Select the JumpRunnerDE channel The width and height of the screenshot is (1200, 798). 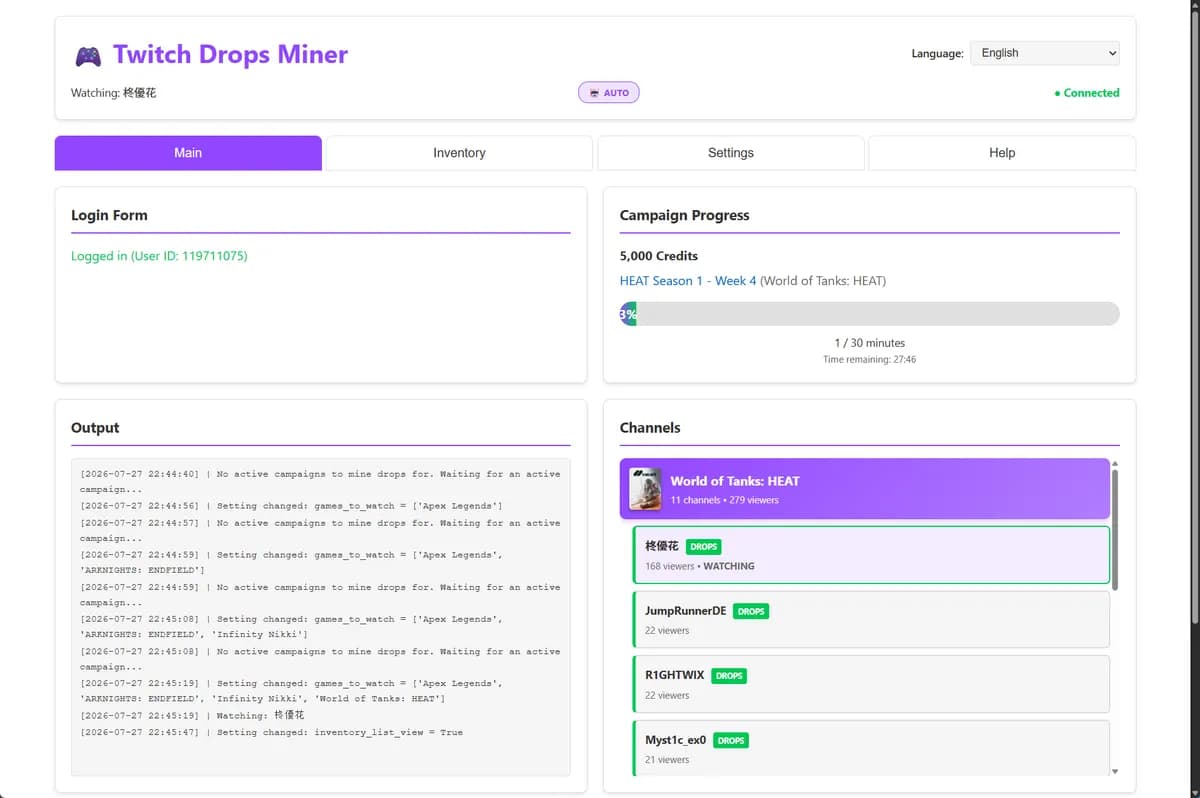(871, 619)
